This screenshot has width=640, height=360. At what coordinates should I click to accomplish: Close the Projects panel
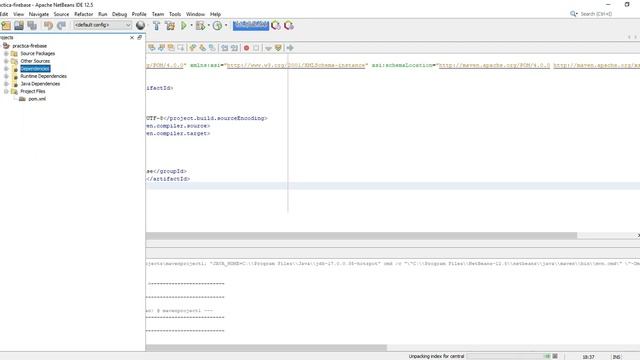(132, 38)
